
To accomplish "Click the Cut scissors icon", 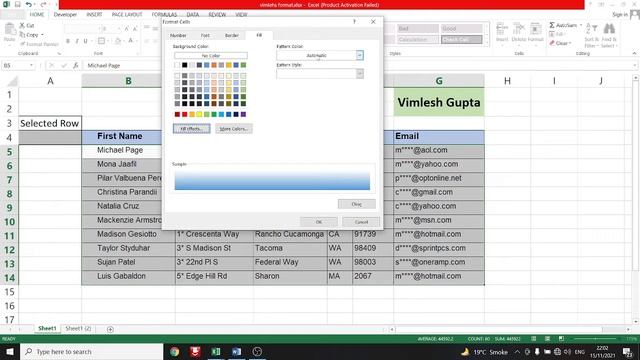I will tap(22, 25).
